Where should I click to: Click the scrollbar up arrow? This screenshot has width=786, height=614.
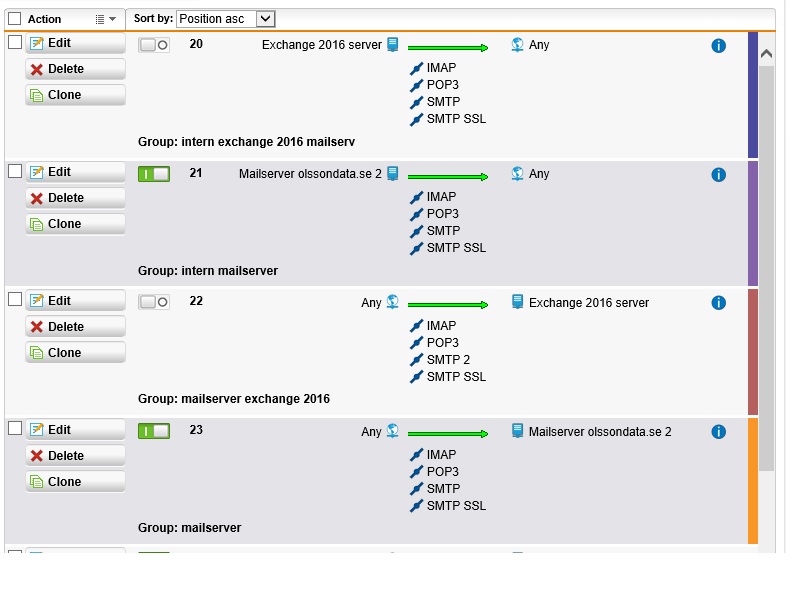coord(766,53)
